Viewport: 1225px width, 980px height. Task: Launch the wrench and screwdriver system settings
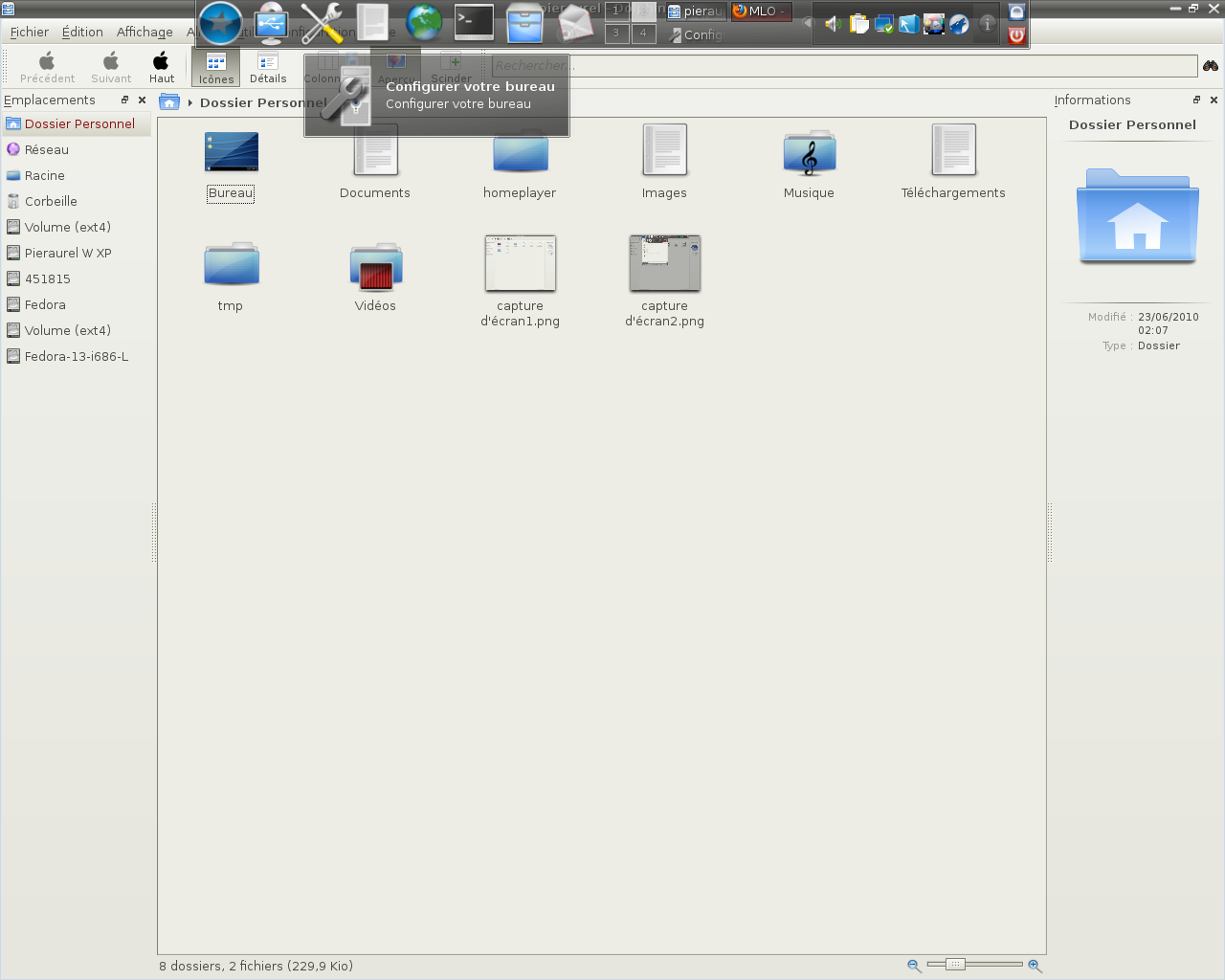point(322,24)
